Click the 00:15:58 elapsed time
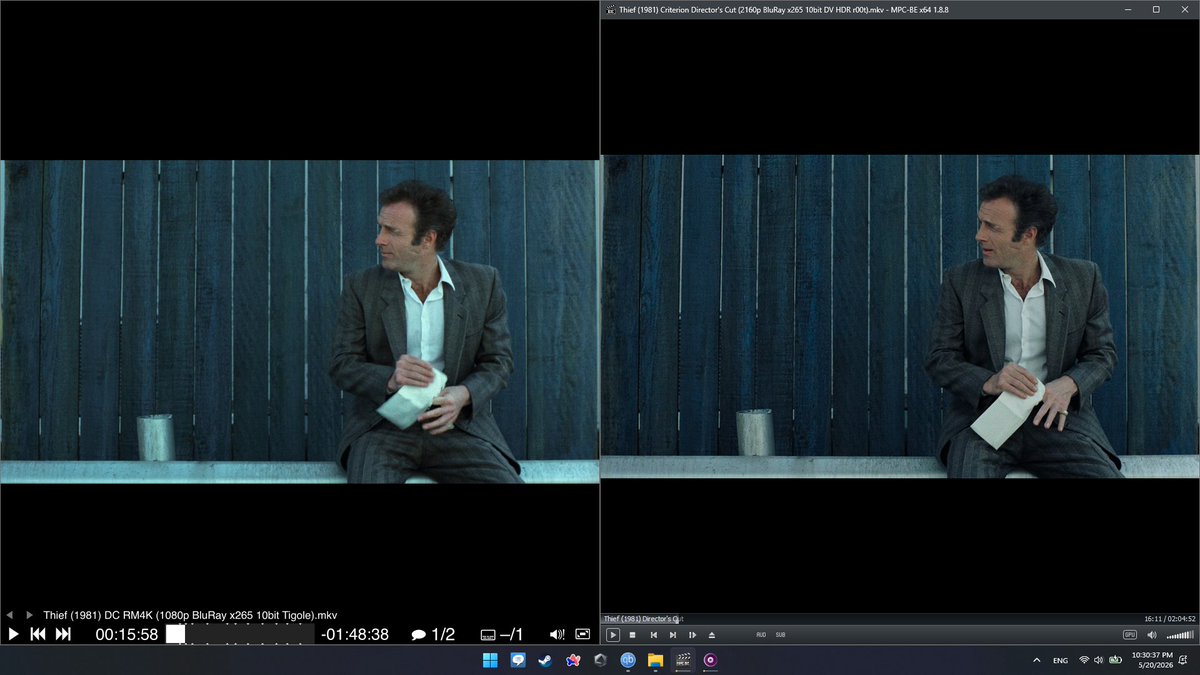1200x675 pixels. [127, 634]
